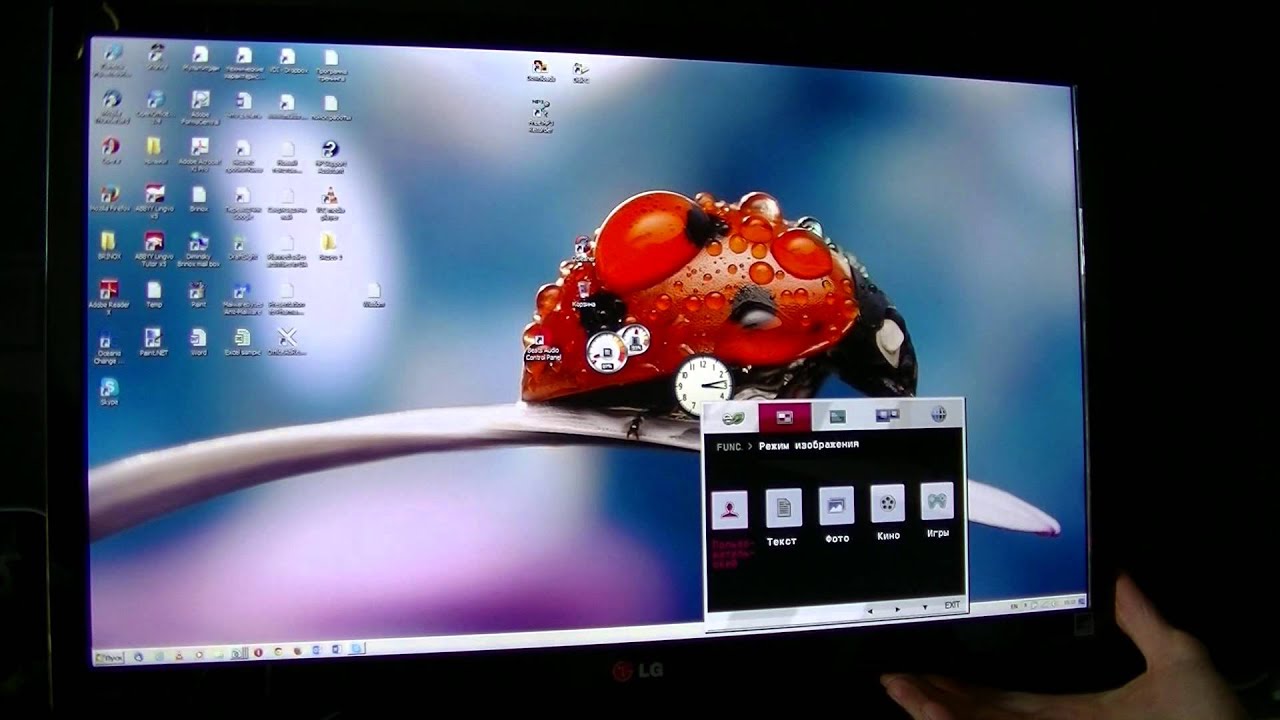Open the Opera desktop icon

click(110, 151)
